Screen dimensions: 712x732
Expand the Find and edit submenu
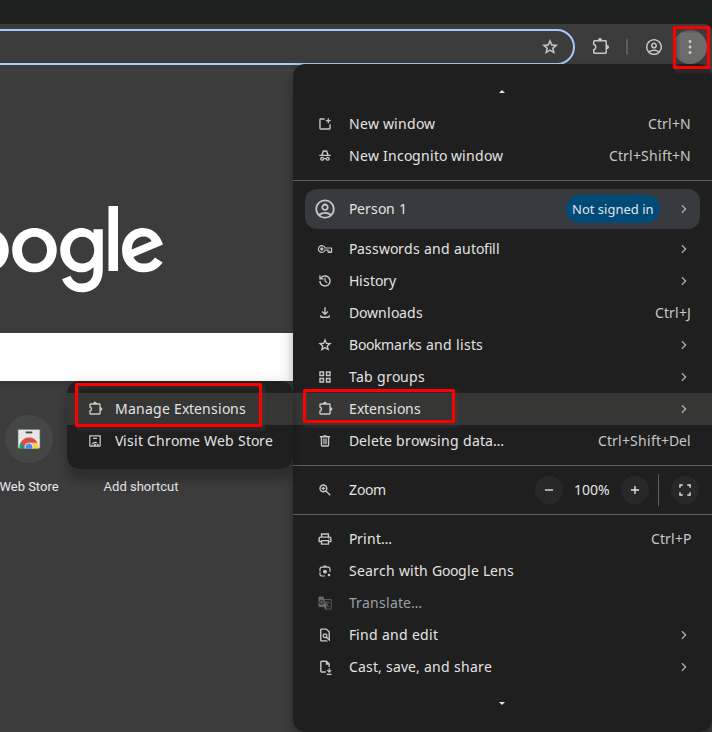tap(502, 635)
